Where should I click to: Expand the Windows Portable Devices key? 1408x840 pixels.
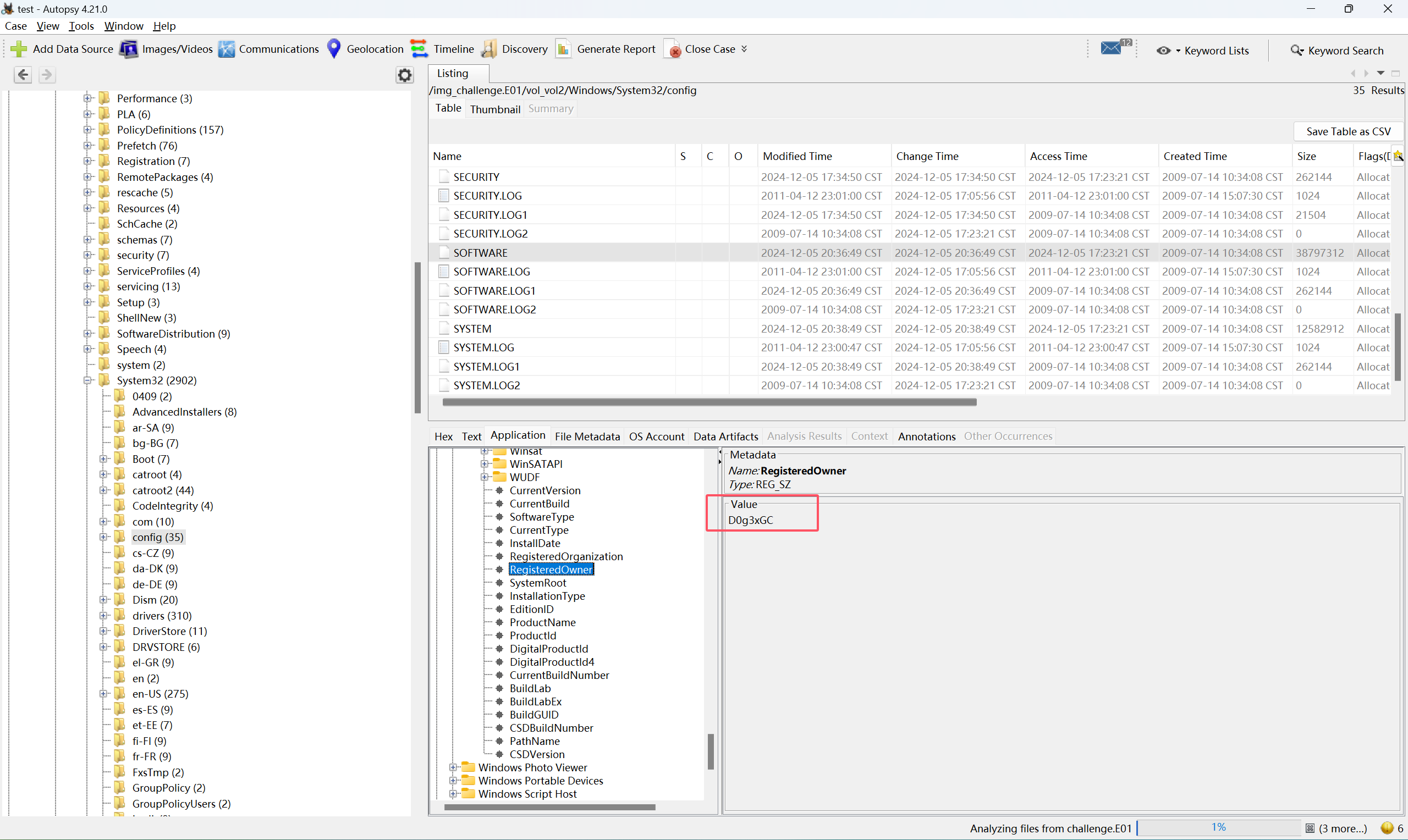click(453, 781)
